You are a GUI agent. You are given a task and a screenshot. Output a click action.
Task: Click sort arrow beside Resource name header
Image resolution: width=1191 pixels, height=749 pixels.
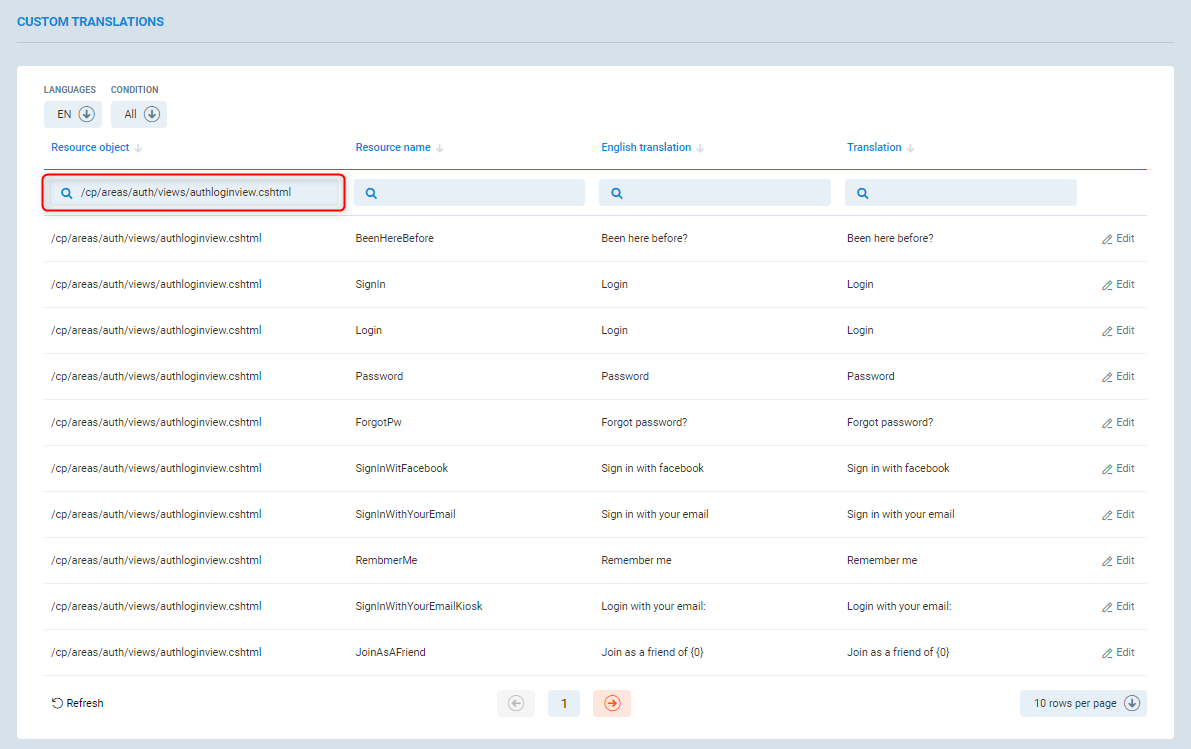point(440,148)
